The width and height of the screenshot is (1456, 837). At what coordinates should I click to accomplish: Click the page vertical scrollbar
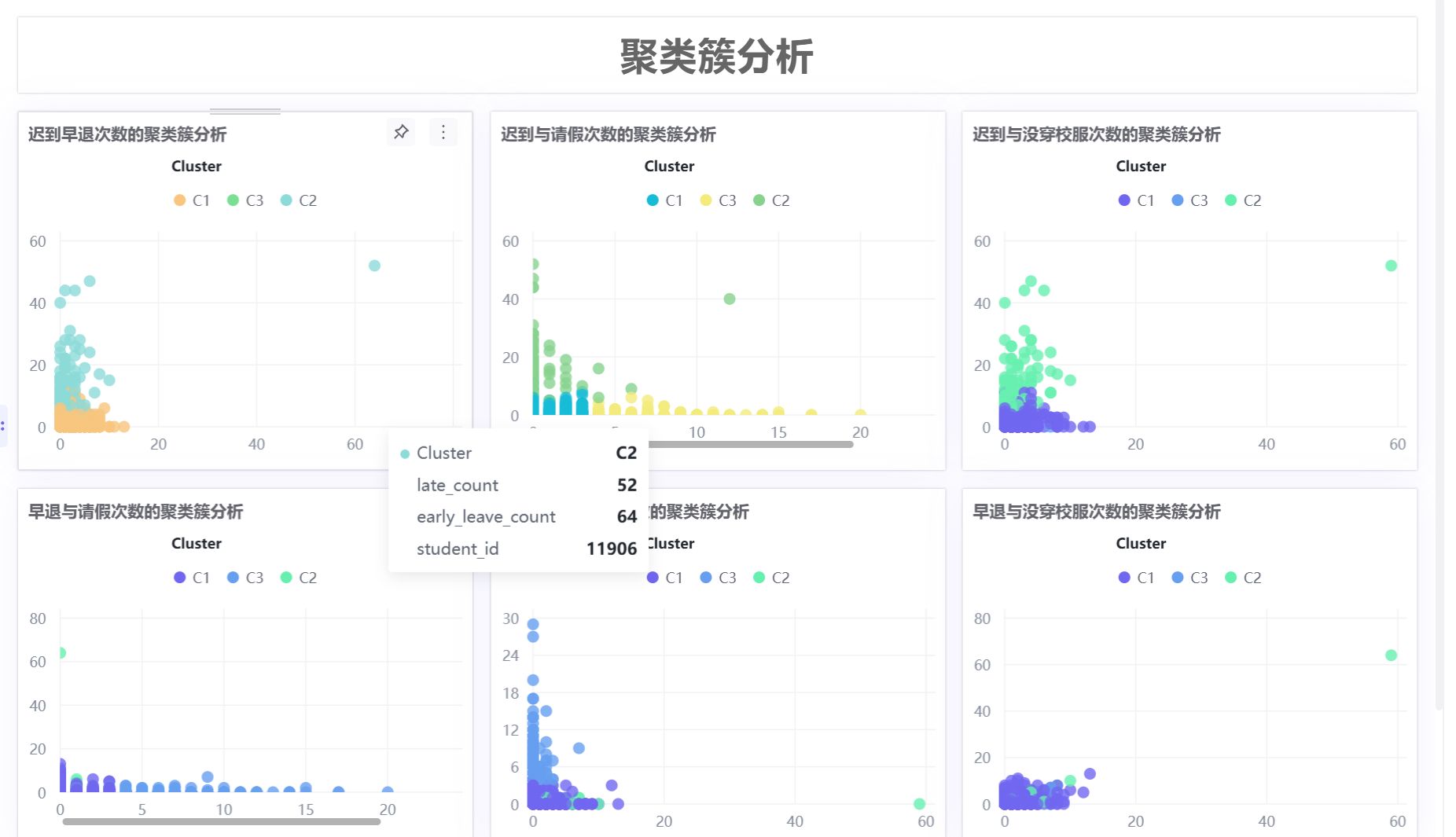[x=1439, y=354]
